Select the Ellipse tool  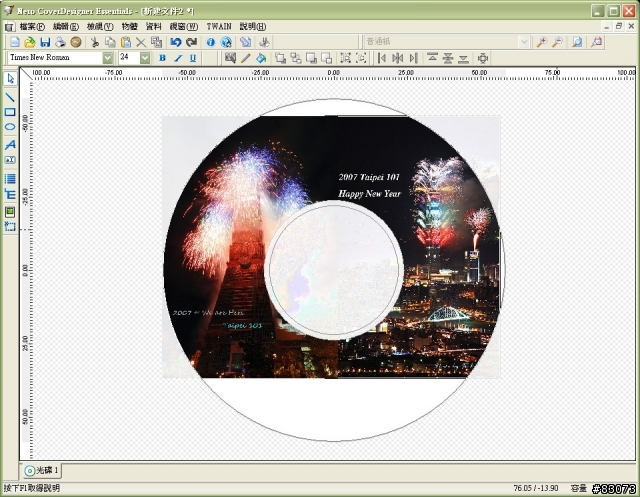pos(10,127)
